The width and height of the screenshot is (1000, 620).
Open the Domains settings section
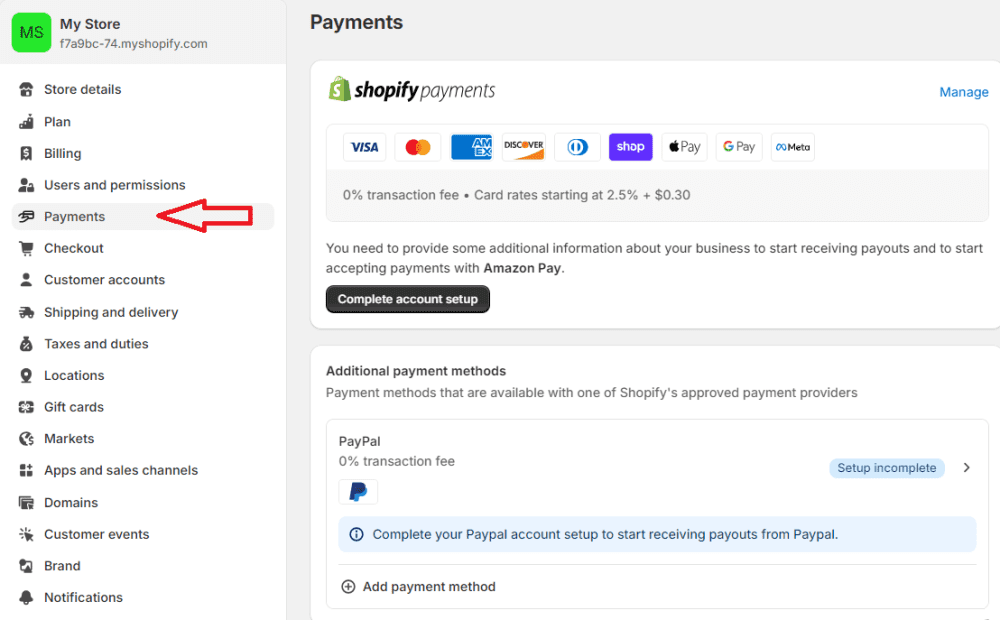click(x=68, y=502)
